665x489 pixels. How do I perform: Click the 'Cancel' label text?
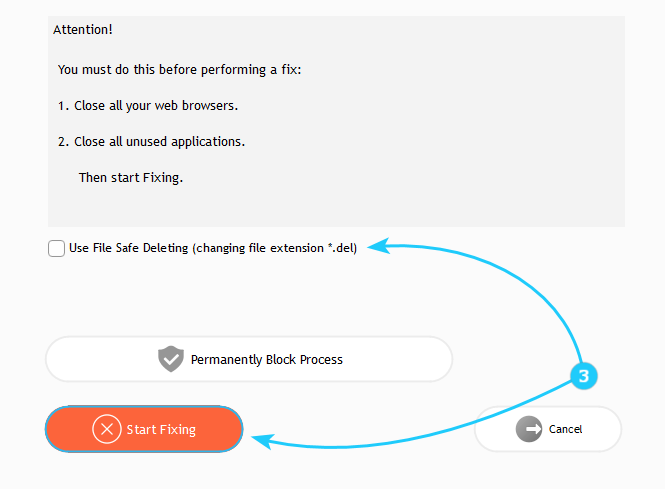coord(565,430)
